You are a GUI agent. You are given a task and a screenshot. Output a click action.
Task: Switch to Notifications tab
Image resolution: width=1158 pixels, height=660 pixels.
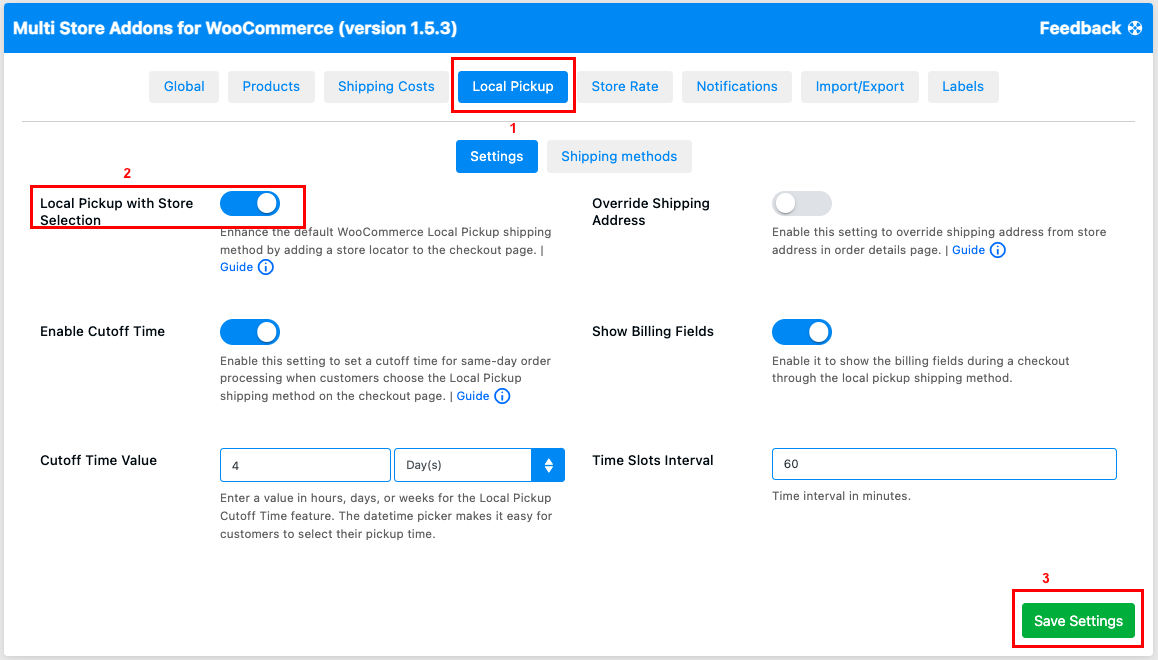pos(737,86)
